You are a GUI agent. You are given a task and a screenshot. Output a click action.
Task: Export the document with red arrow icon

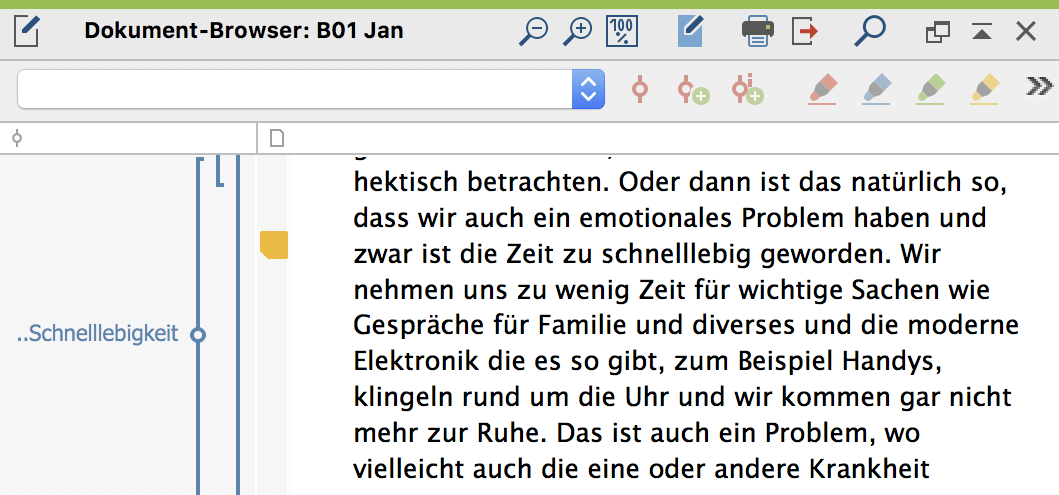pos(804,31)
